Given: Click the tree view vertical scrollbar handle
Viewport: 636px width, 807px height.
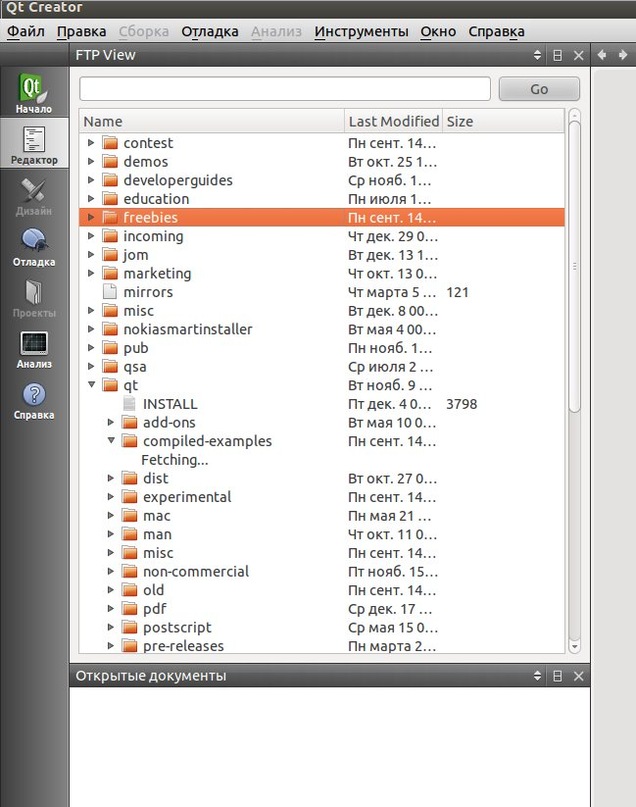Looking at the screenshot, I should click(x=575, y=267).
